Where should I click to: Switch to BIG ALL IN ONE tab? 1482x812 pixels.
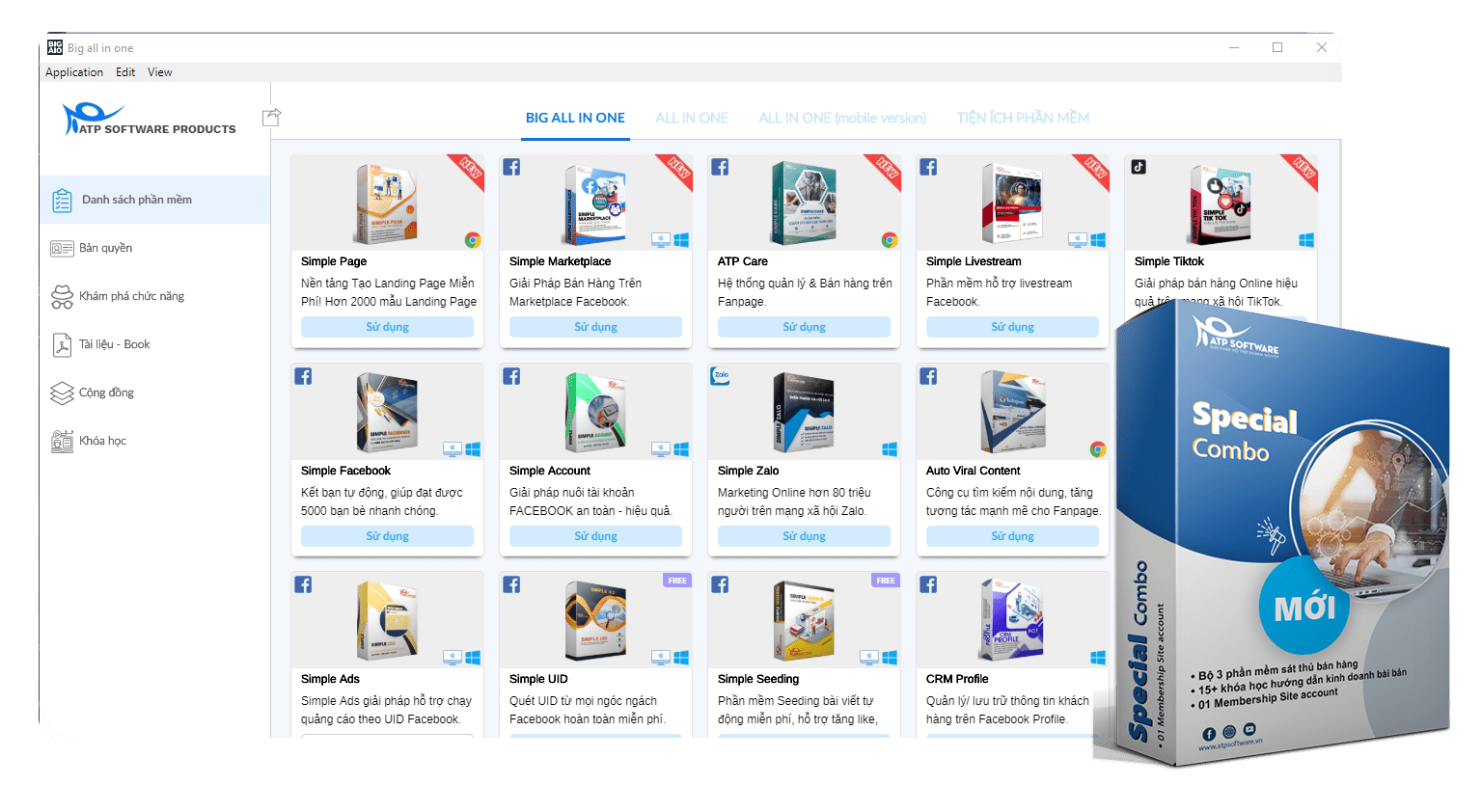(575, 118)
